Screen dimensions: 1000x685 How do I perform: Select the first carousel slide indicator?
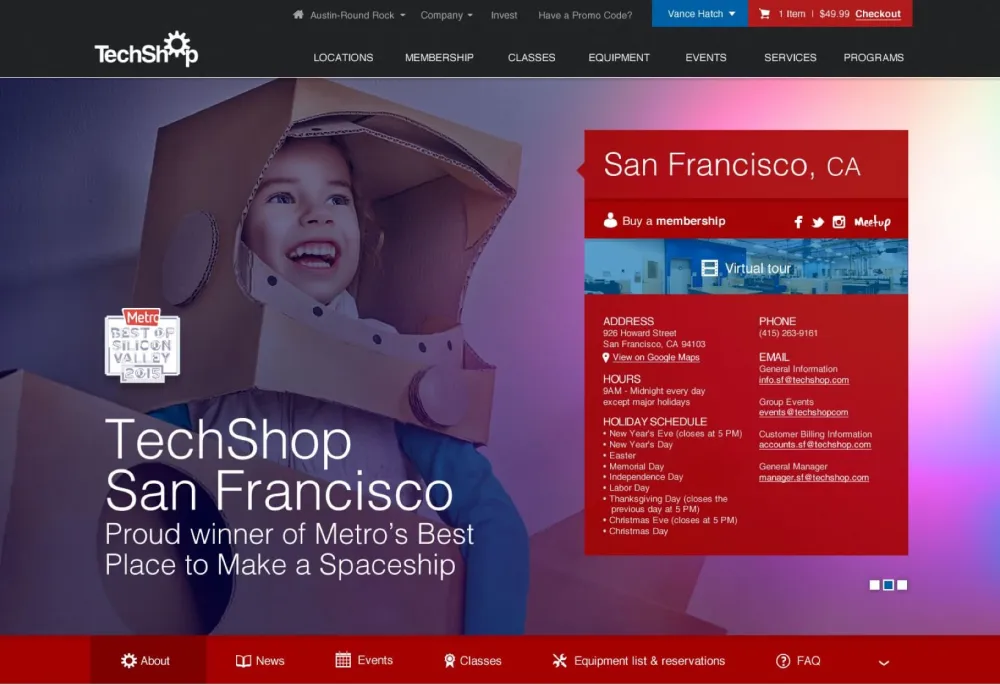pyautogui.click(x=874, y=585)
